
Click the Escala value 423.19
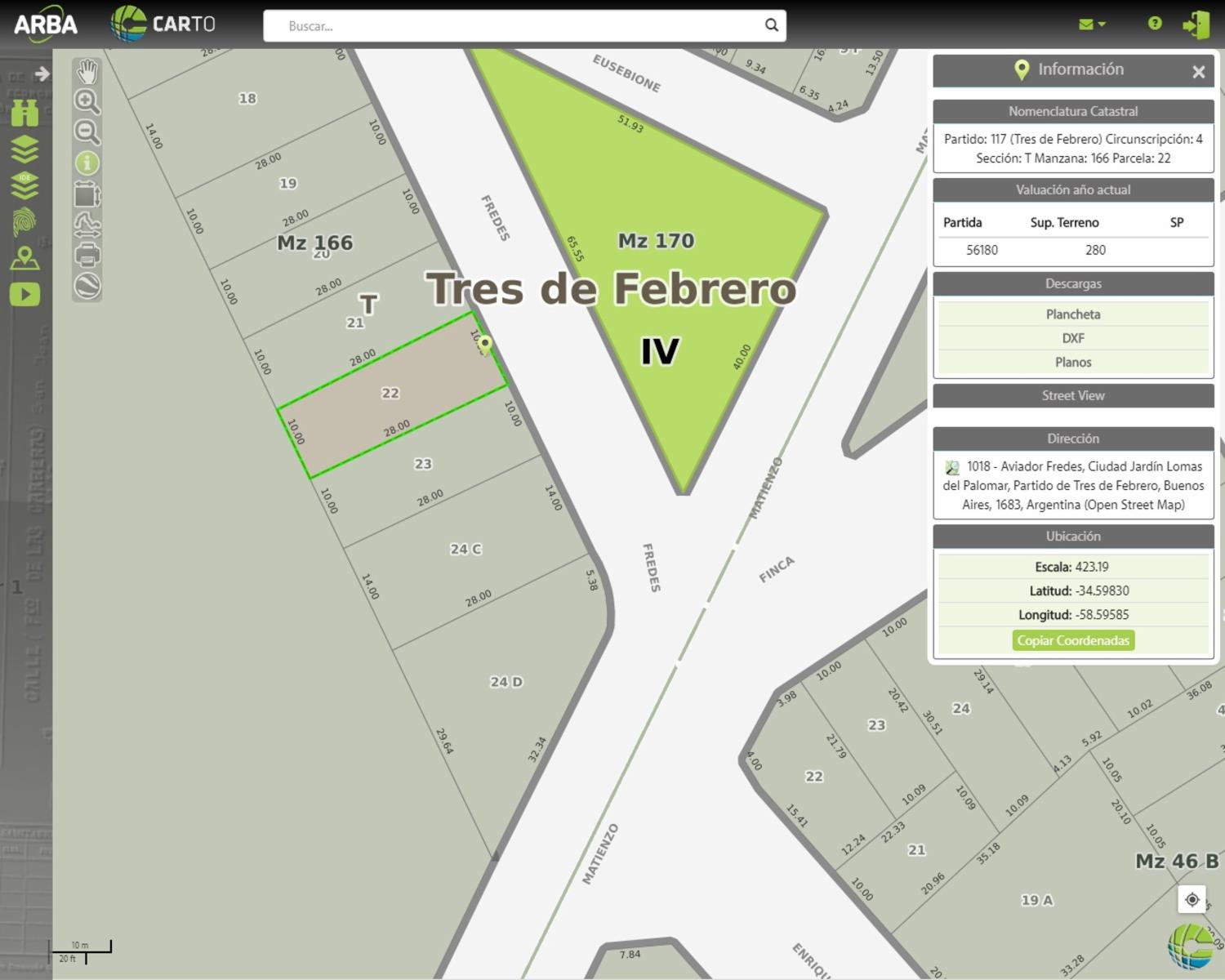[1092, 567]
